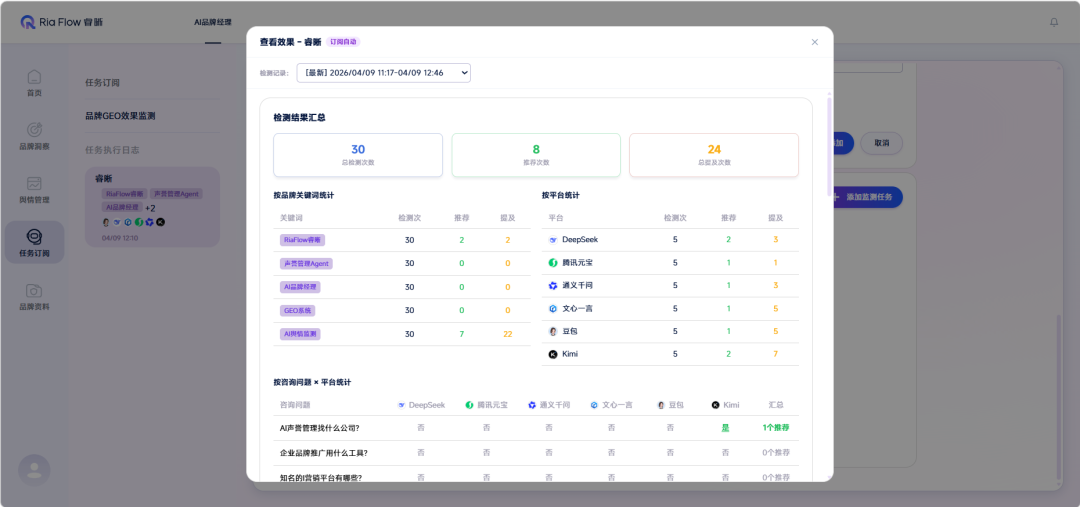Click the RiaFlow睿断 keyword tag in table
The width and height of the screenshot is (1080, 507).
click(302, 240)
